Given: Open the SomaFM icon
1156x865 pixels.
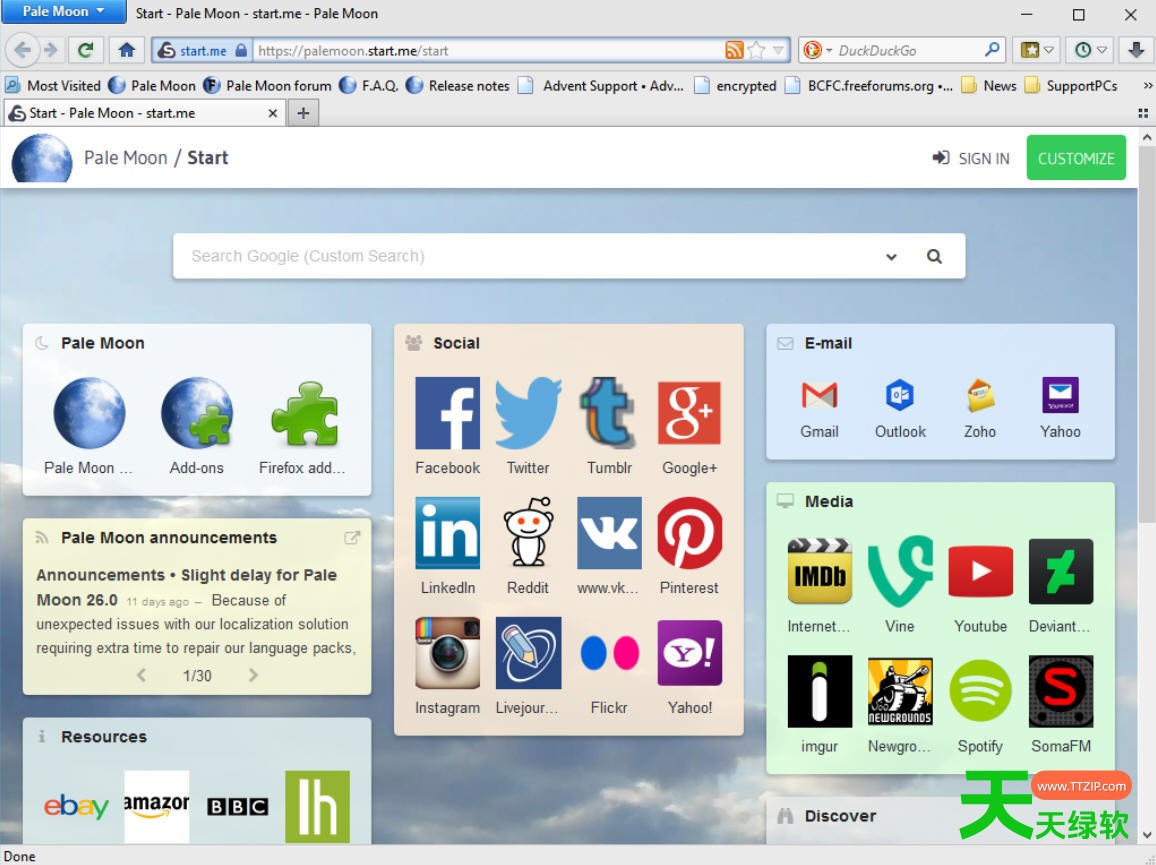Looking at the screenshot, I should pyautogui.click(x=1061, y=691).
